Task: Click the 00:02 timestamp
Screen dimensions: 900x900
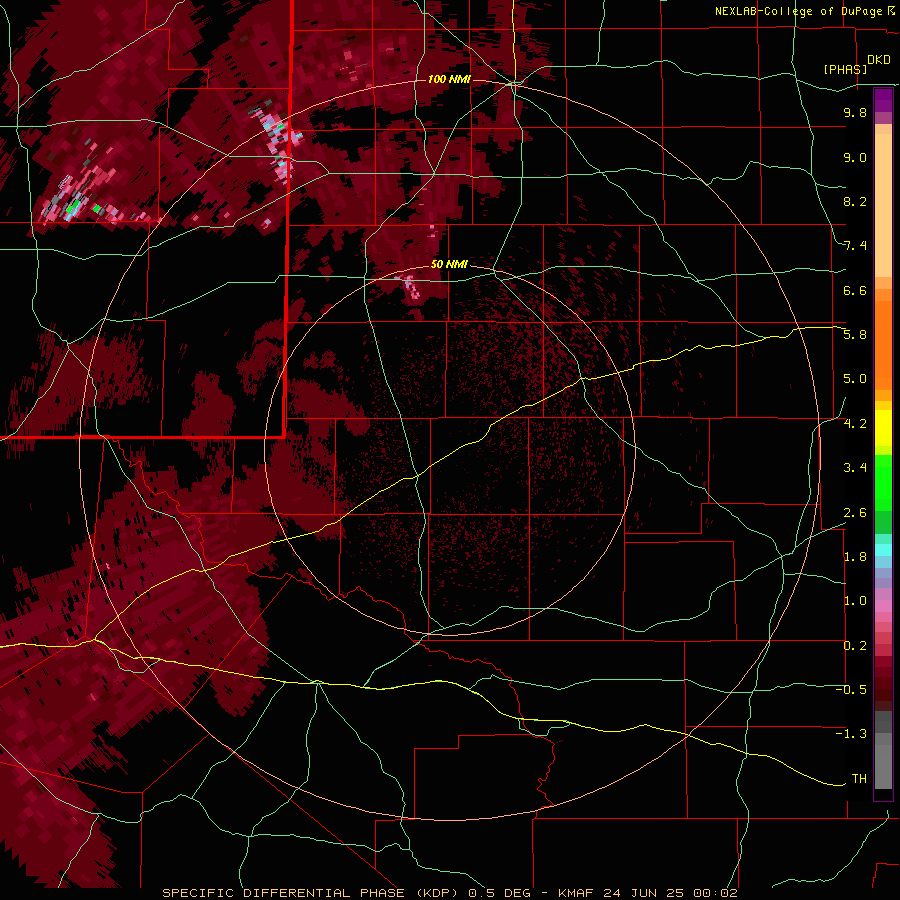Action: pos(715,893)
